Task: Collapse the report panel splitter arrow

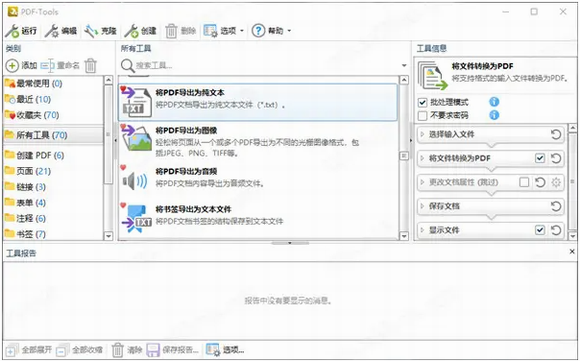Action: [x=290, y=243]
